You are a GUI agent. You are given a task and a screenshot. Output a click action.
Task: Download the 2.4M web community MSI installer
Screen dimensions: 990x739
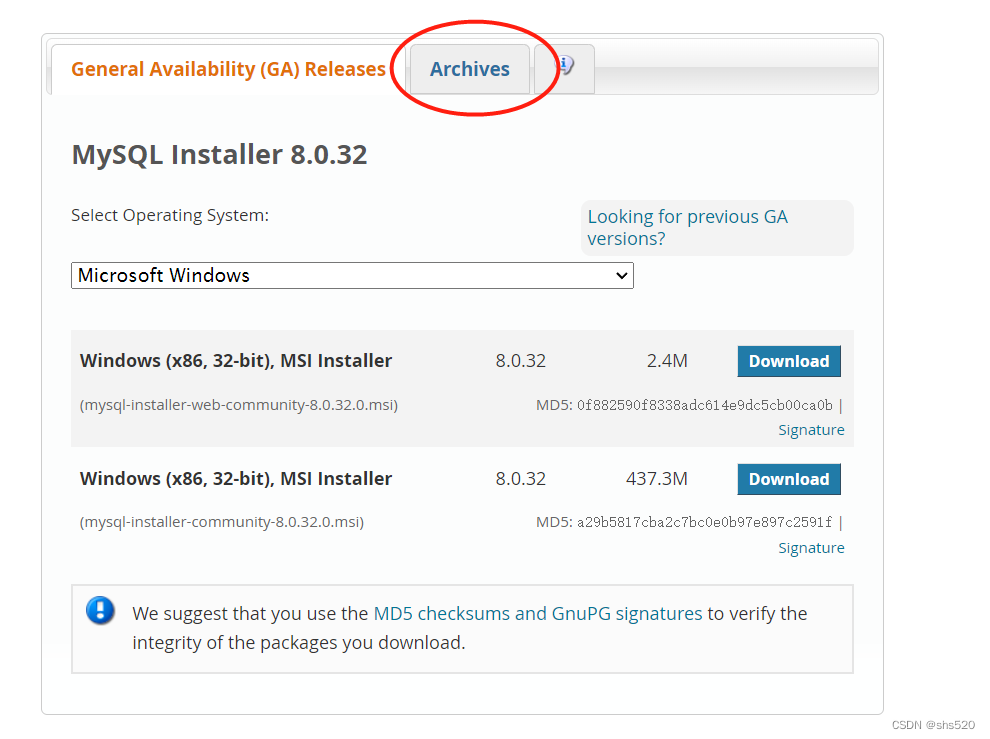(789, 361)
